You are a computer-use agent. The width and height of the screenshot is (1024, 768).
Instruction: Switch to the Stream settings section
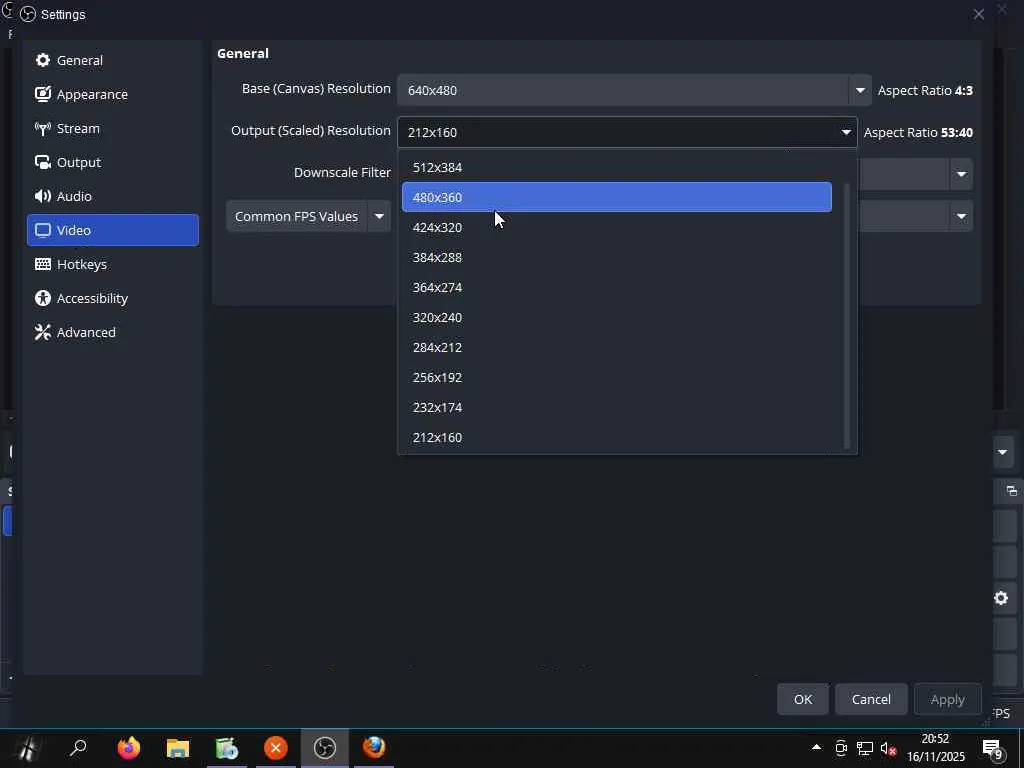pyautogui.click(x=112, y=128)
